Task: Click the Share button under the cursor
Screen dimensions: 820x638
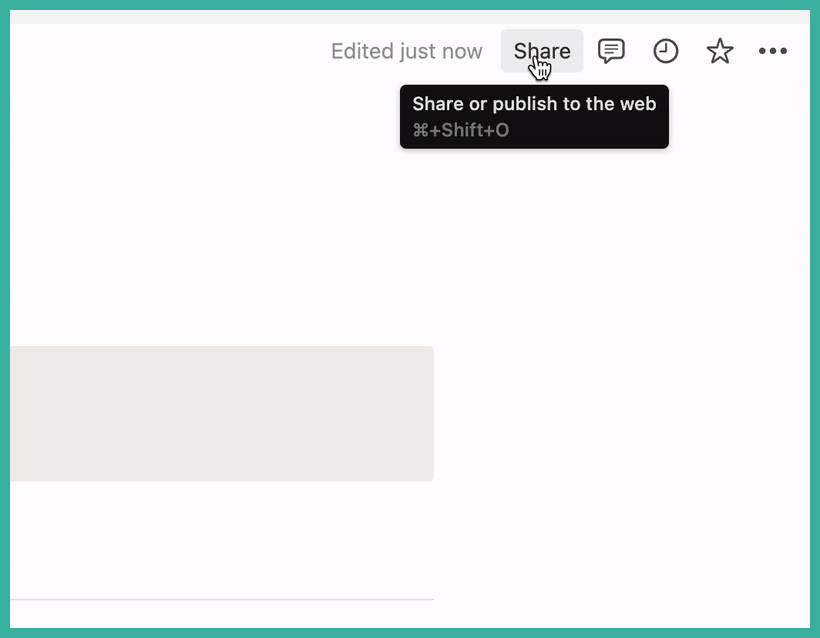Action: [x=542, y=51]
